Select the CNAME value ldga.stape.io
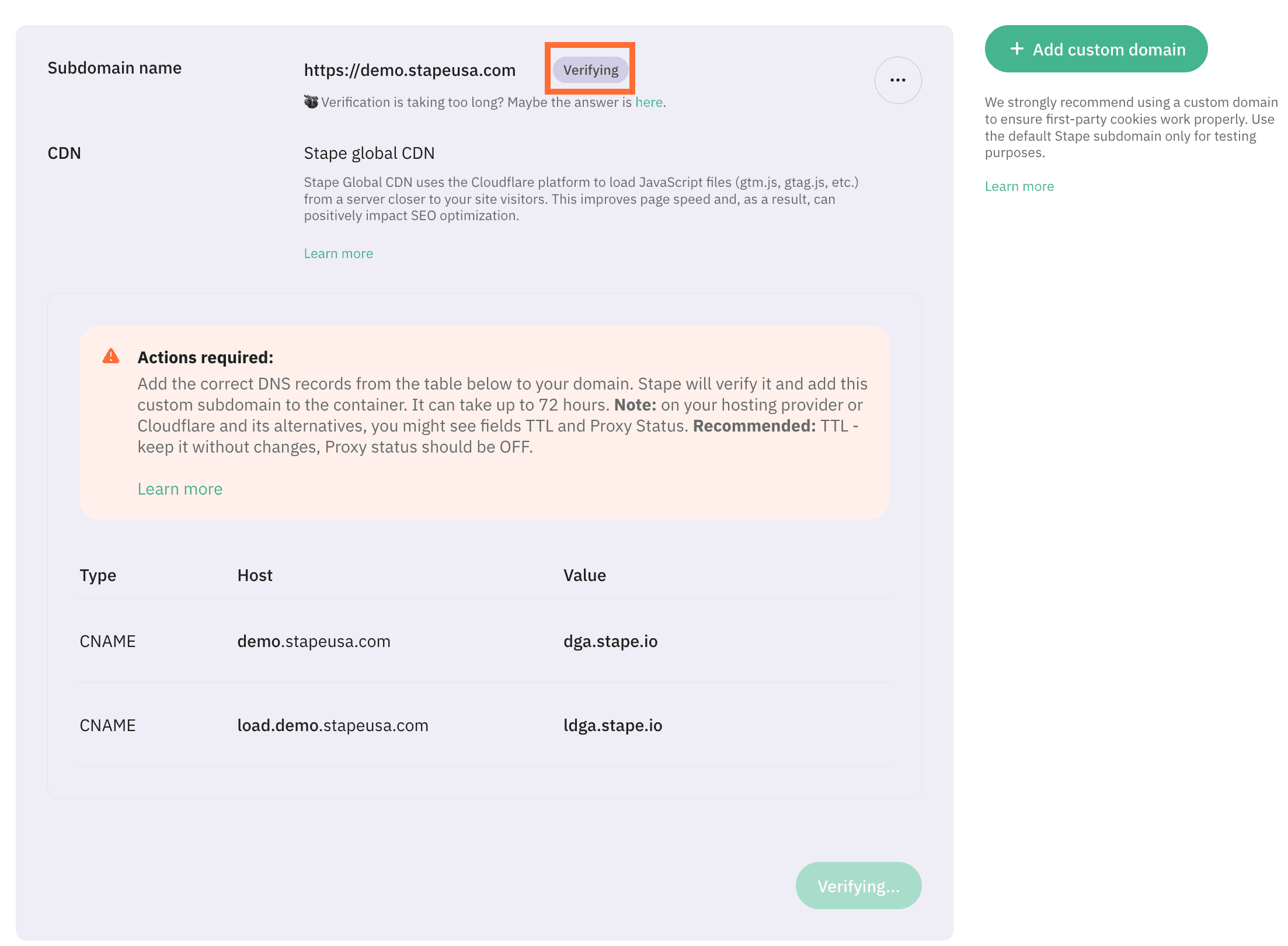1288x946 pixels. [x=612, y=725]
